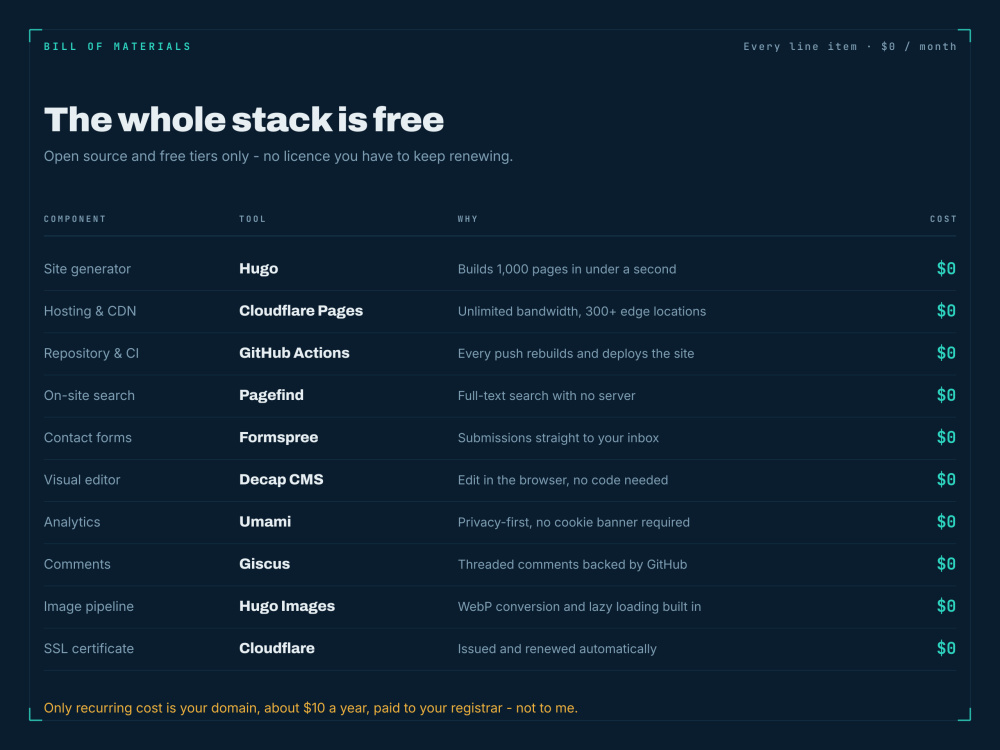Viewport: 1000px width, 750px height.
Task: Click 'Giscus' tool name
Action: (x=264, y=564)
